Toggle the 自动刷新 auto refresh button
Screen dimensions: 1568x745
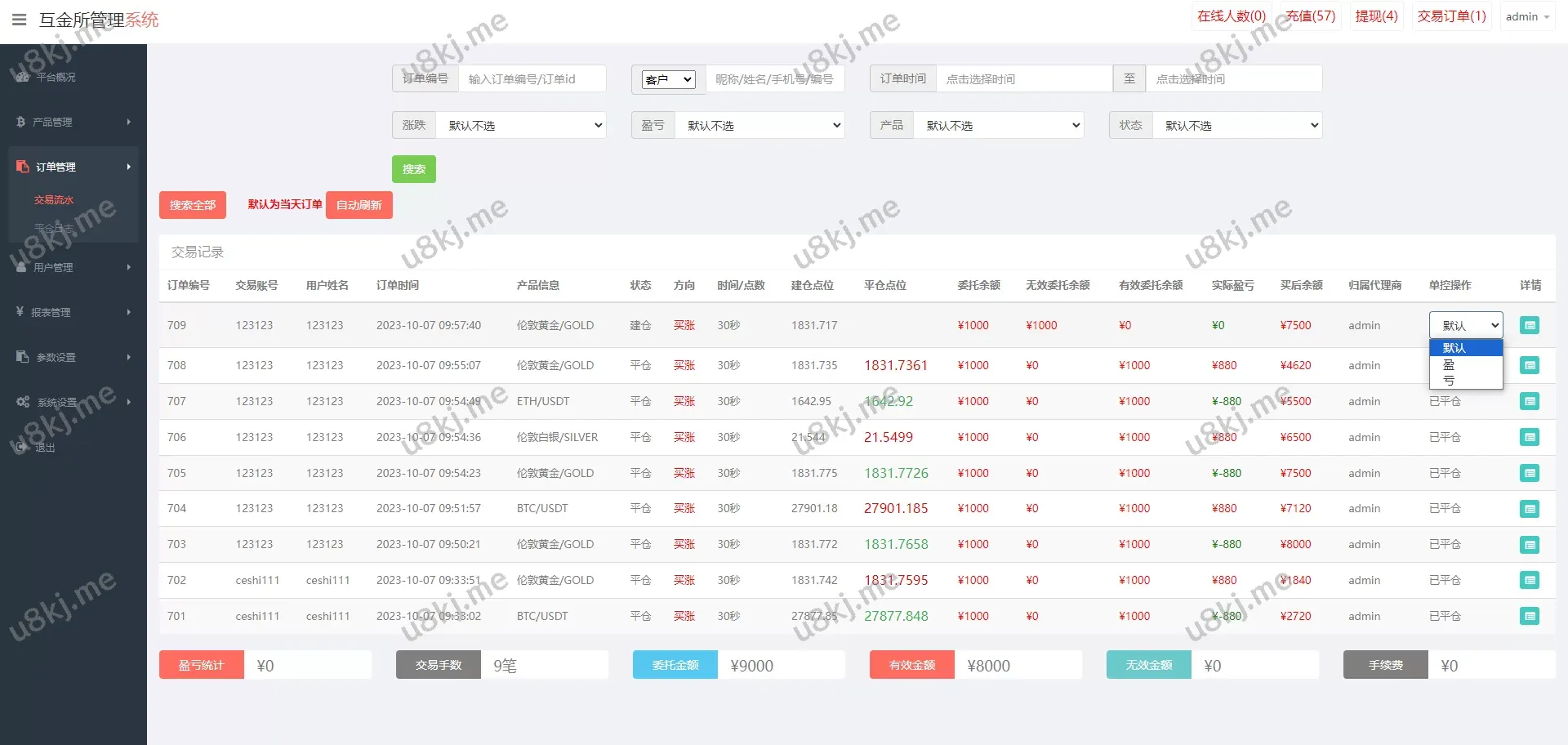pos(359,205)
